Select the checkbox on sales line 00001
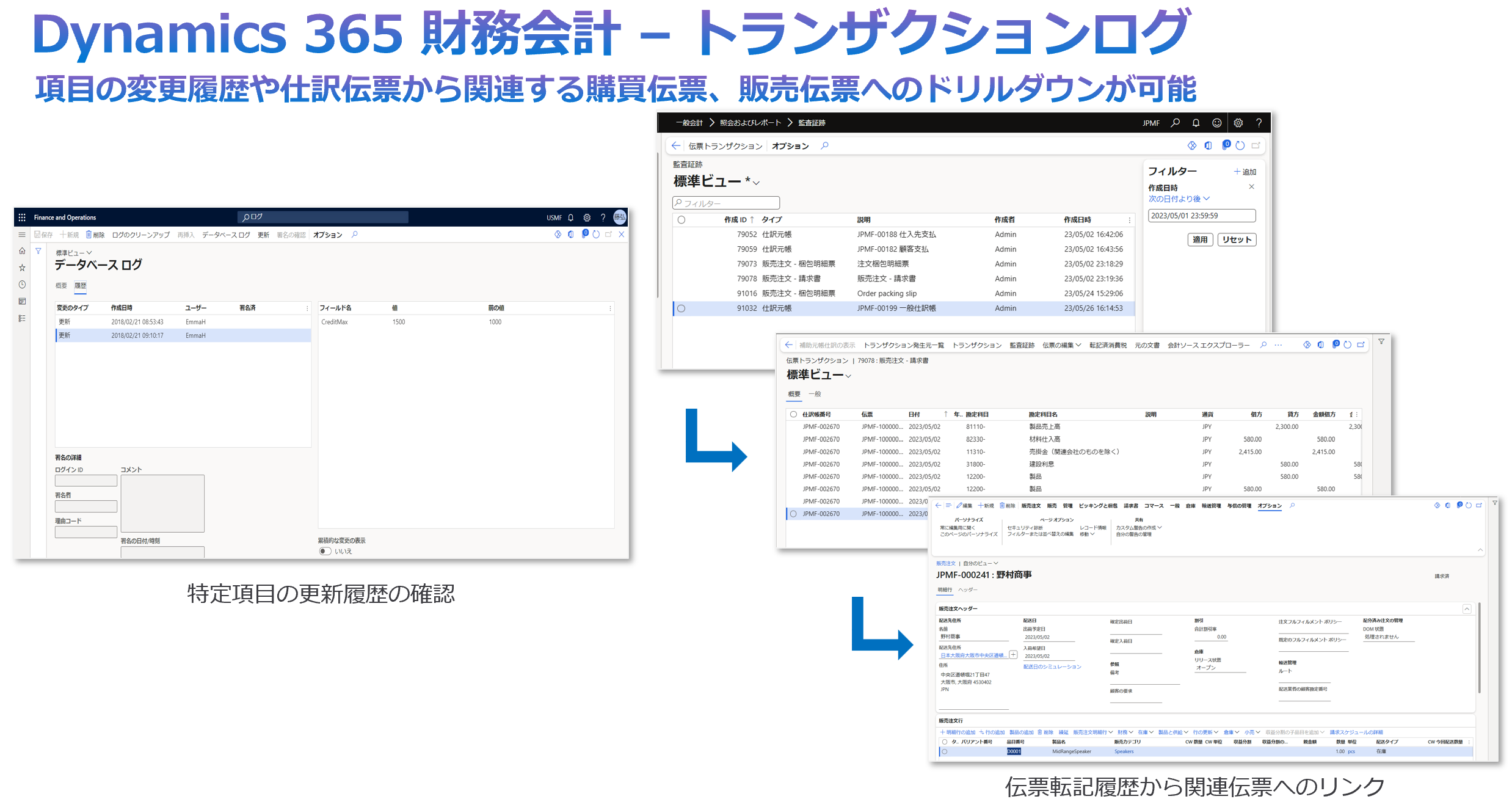 945,751
